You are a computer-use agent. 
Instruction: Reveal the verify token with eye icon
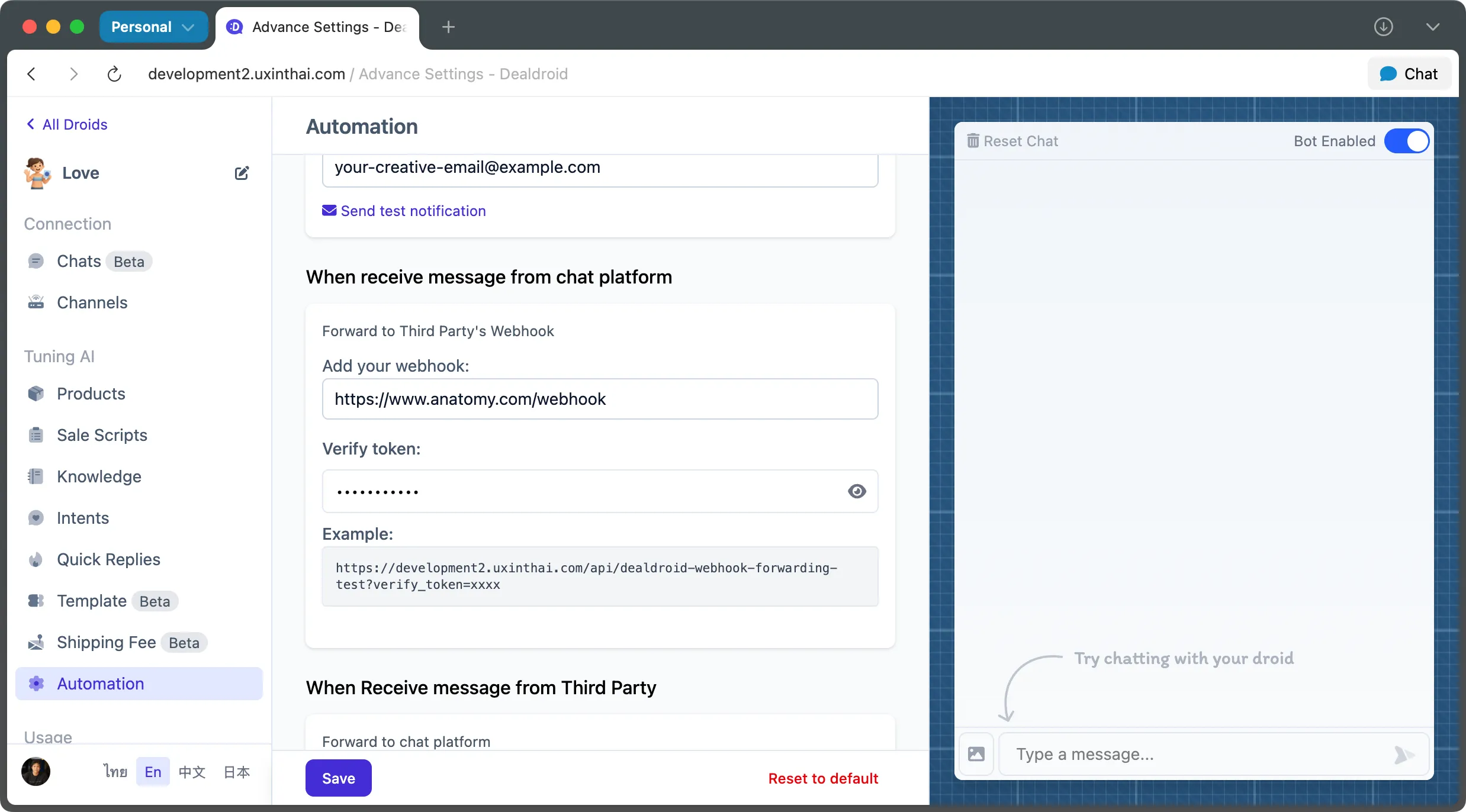(857, 491)
